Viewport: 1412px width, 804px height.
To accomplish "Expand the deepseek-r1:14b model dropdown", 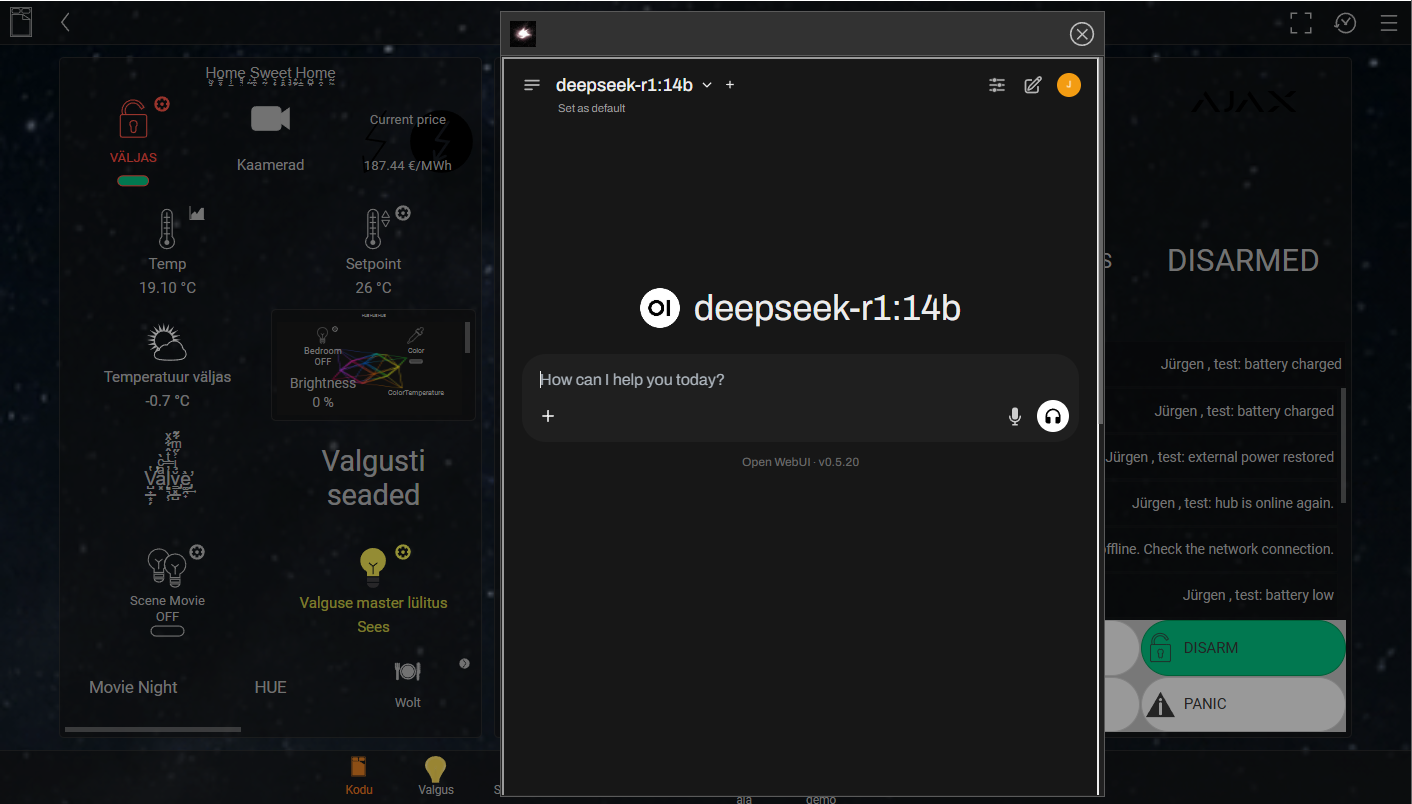I will [x=707, y=85].
